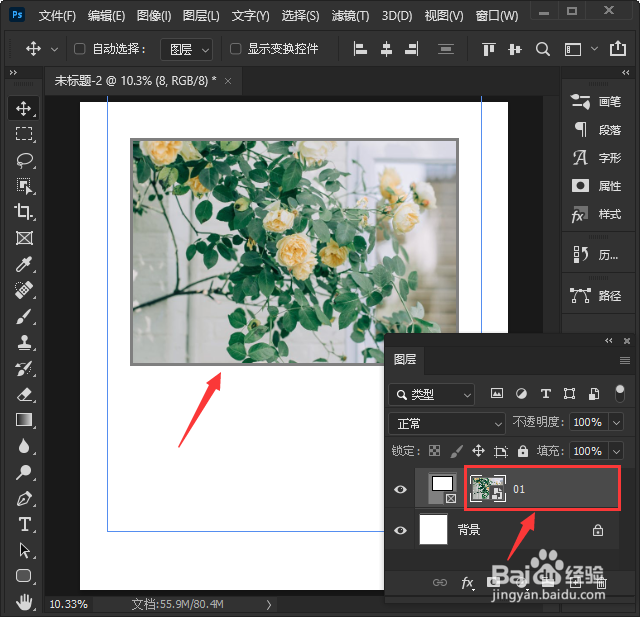Hide layer 01 with eye icon
This screenshot has width=640, height=617.
point(400,489)
